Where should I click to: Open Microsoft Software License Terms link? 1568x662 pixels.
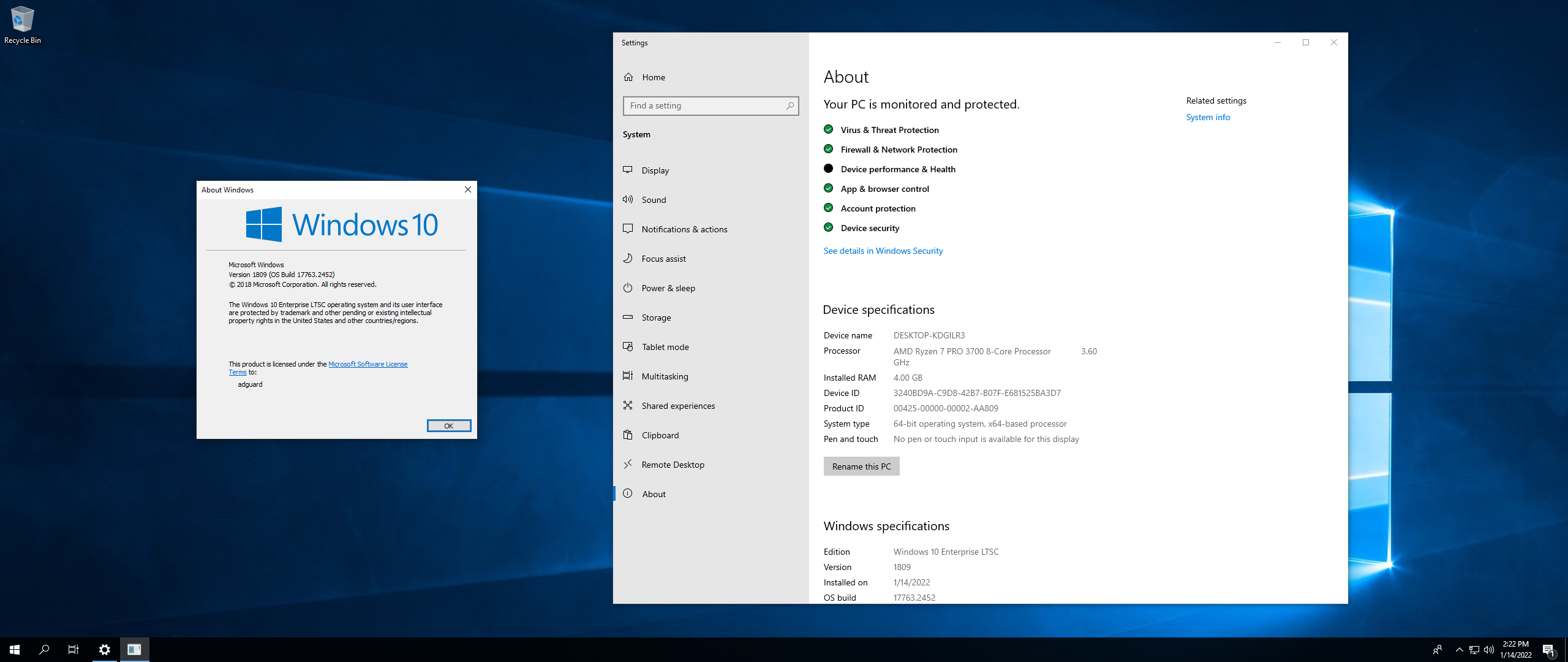367,364
